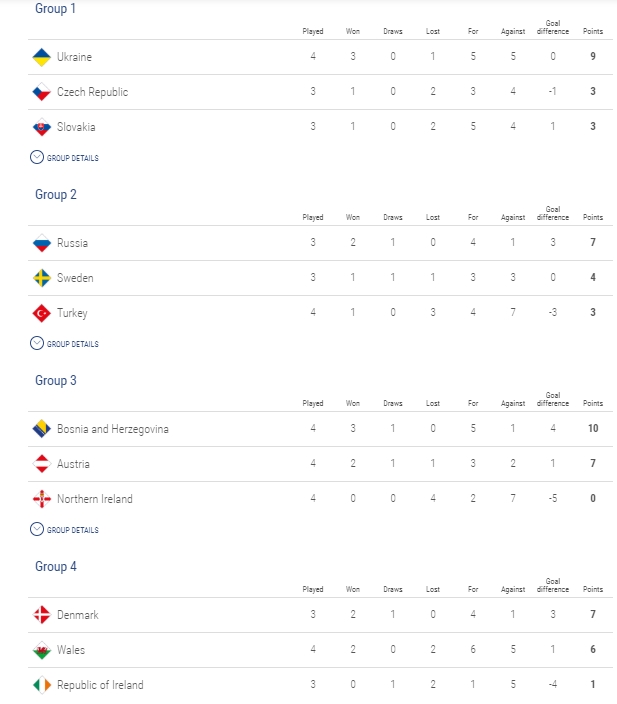Viewport: 617px width, 704px height.
Task: Click the Czech Republic flag icon
Action: [x=42, y=92]
